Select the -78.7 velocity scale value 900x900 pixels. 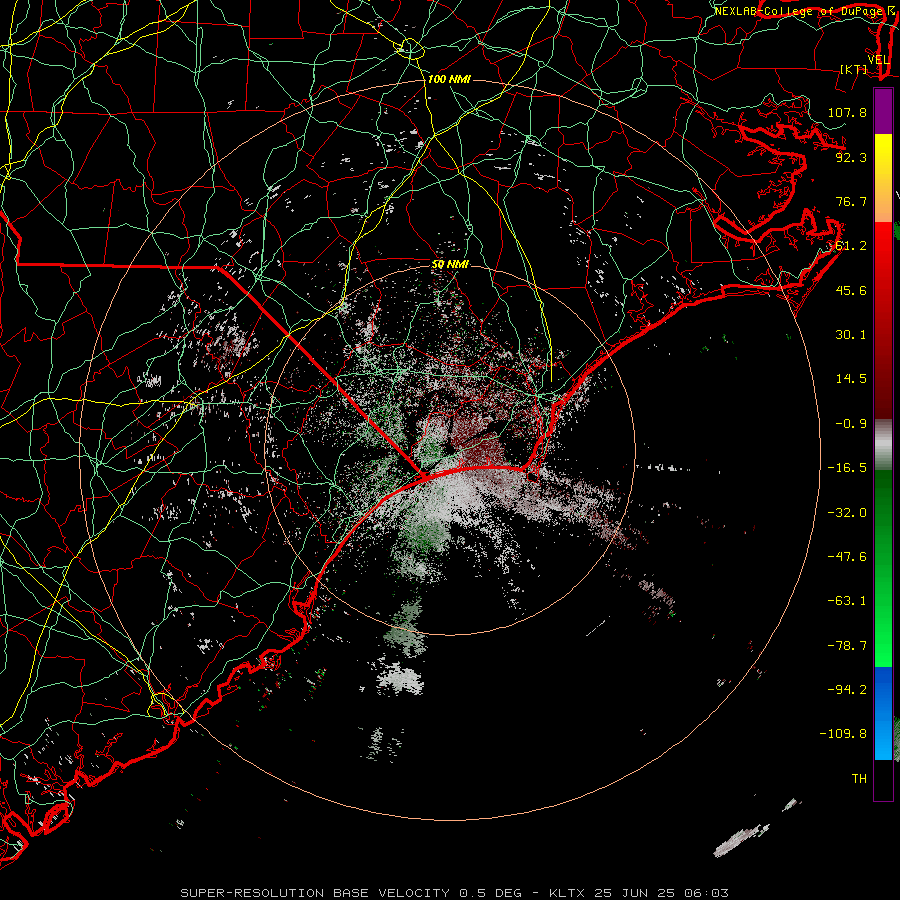point(847,646)
